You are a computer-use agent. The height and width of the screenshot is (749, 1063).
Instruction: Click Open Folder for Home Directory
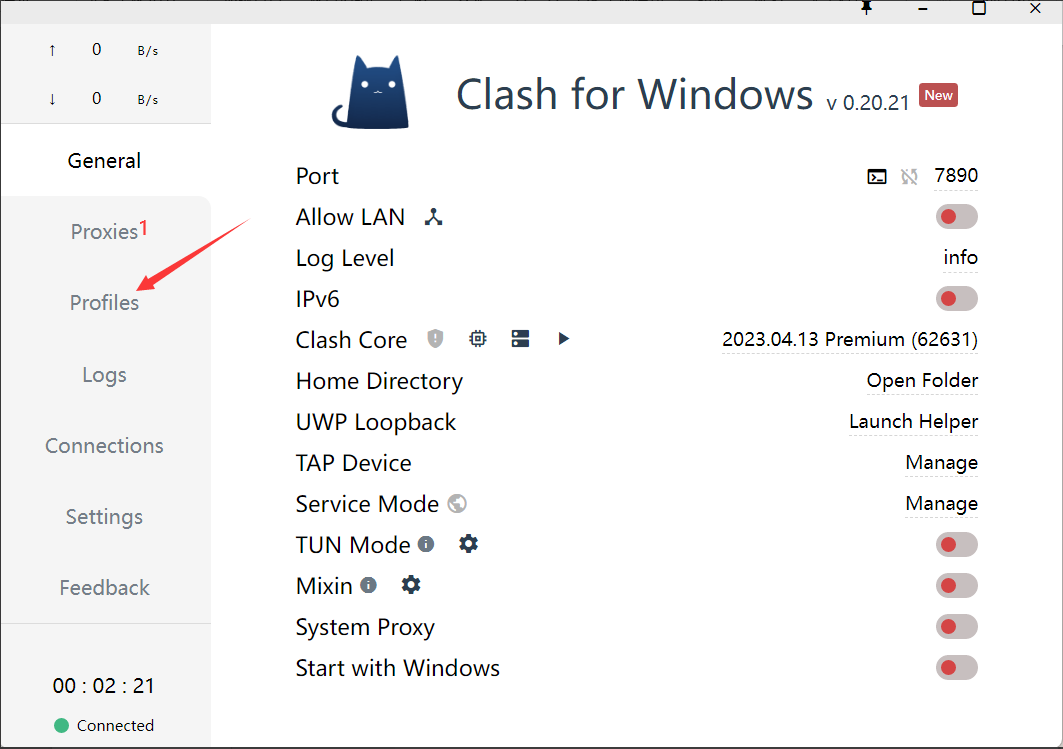coord(922,381)
